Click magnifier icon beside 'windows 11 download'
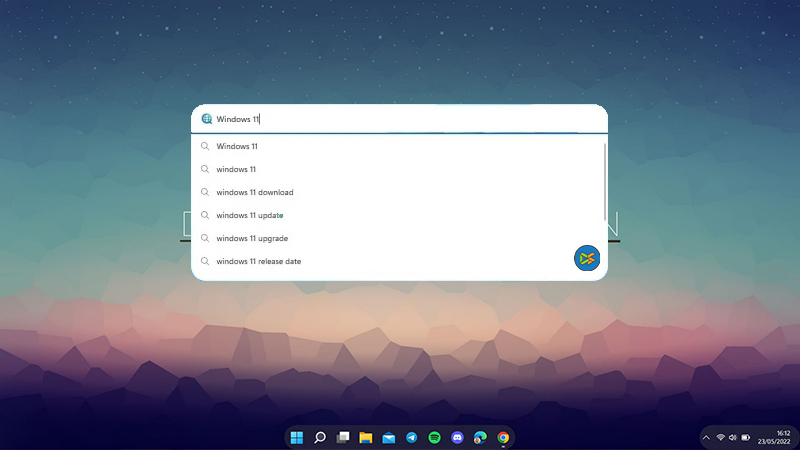The height and width of the screenshot is (450, 800). 205,192
